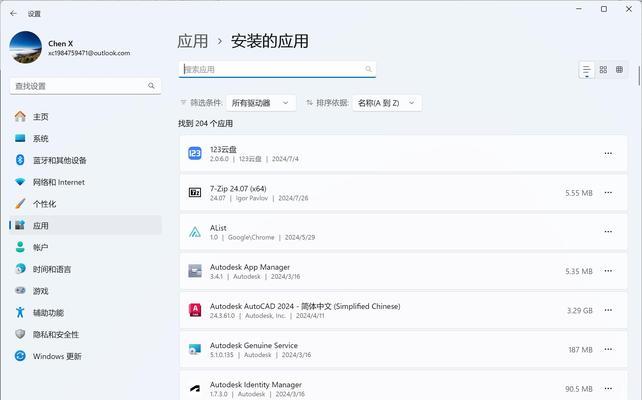Open more options for 123云盘
Viewport: 642px width, 400px height.
(608, 154)
